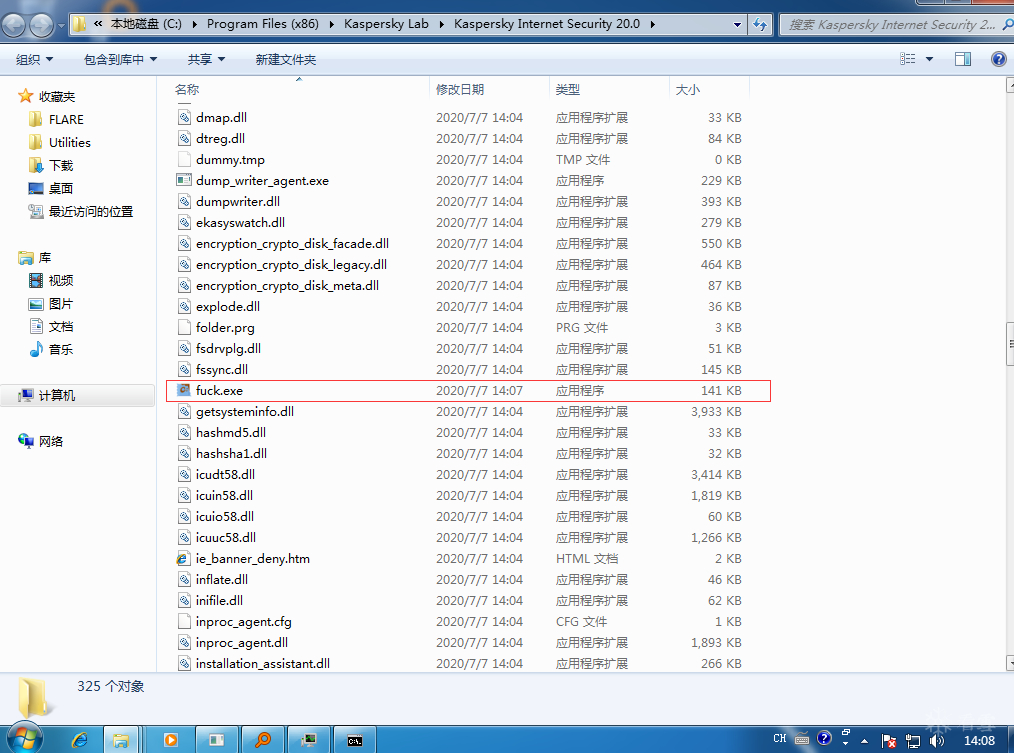The image size is (1014, 753).
Task: Select the dump_writer_agent.exe application icon
Action: (x=184, y=180)
